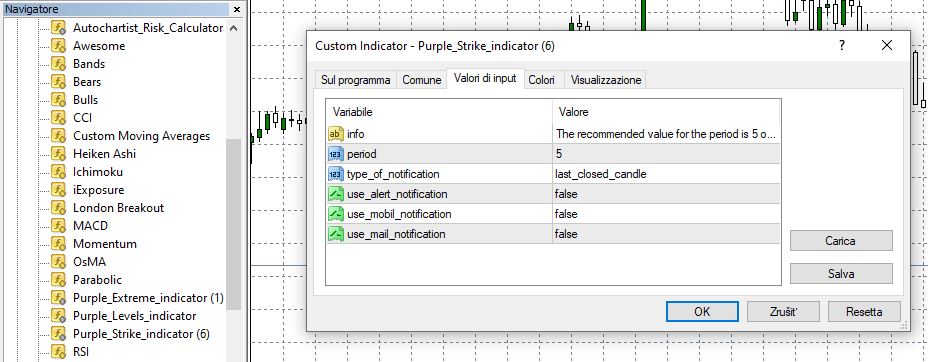928x362 pixels.
Task: Select the info string variable icon
Action: click(x=336, y=134)
